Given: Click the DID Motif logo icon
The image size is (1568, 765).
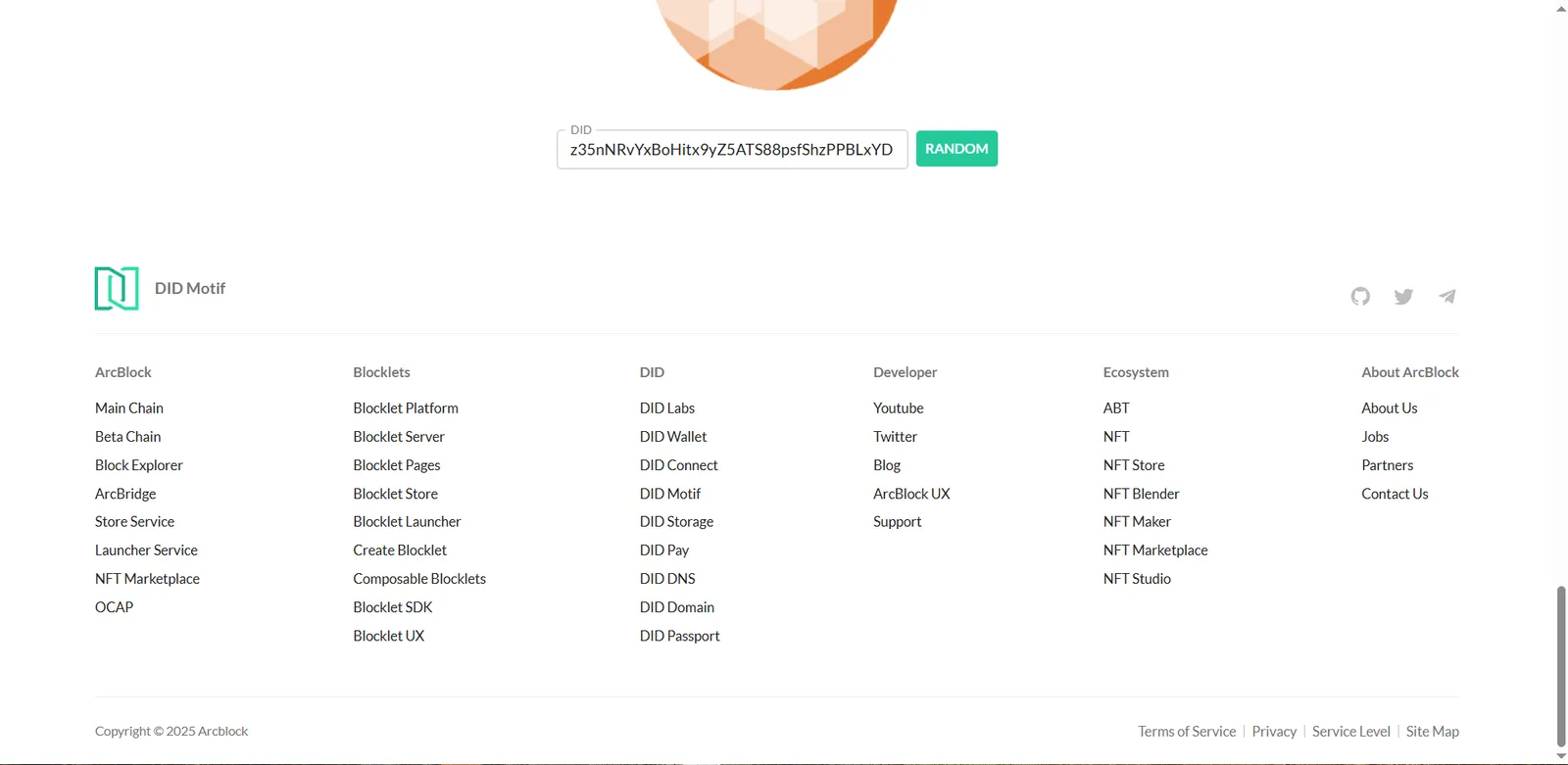Looking at the screenshot, I should coord(117,288).
